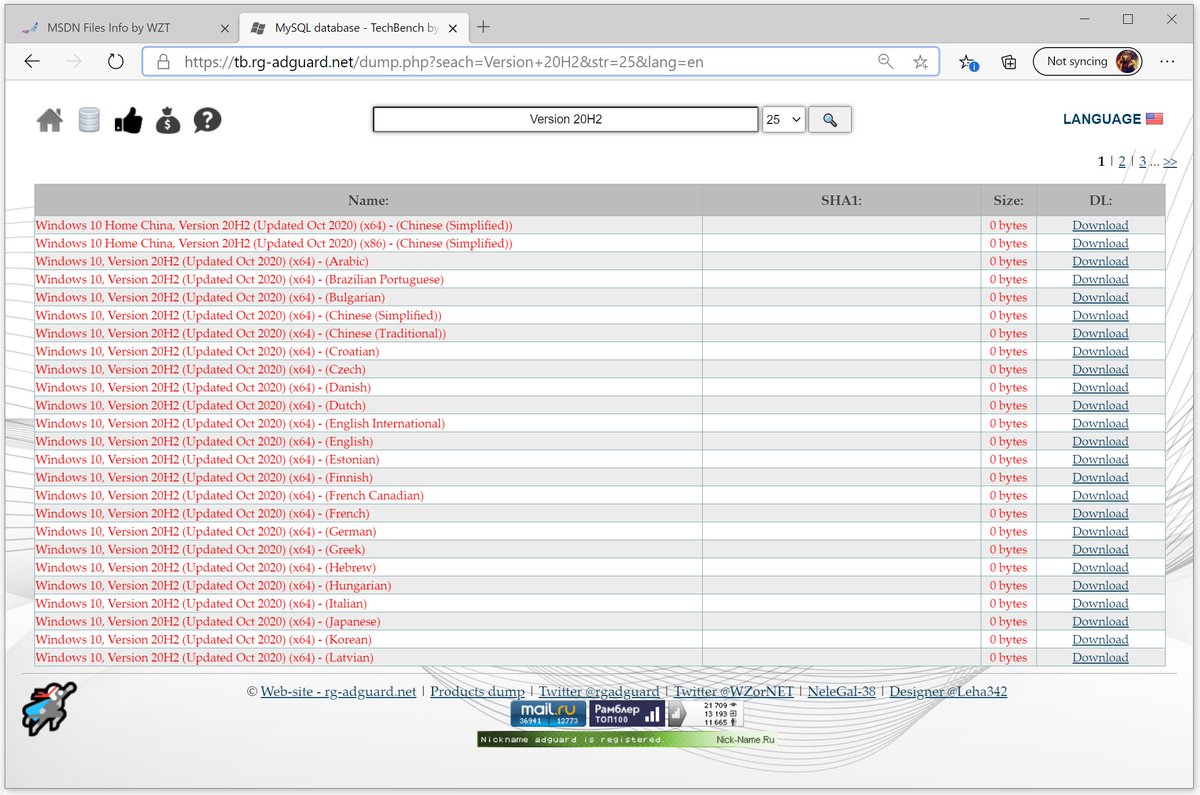The image size is (1200, 795).
Task: Click the Home icon in the top toolbar
Action: 49,119
